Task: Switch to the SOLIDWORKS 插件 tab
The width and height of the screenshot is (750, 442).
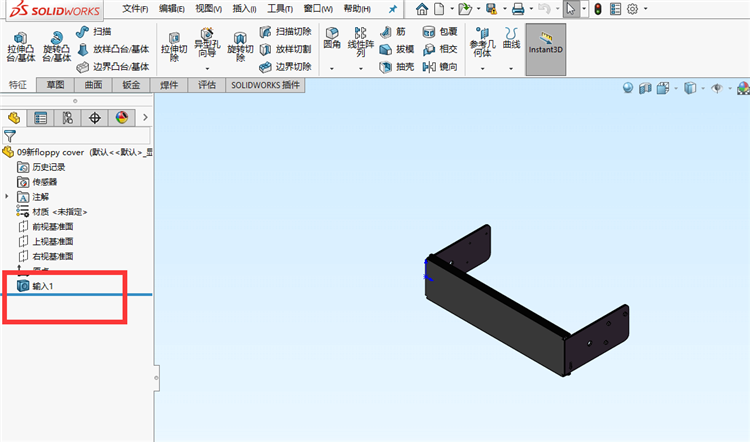Action: click(265, 85)
